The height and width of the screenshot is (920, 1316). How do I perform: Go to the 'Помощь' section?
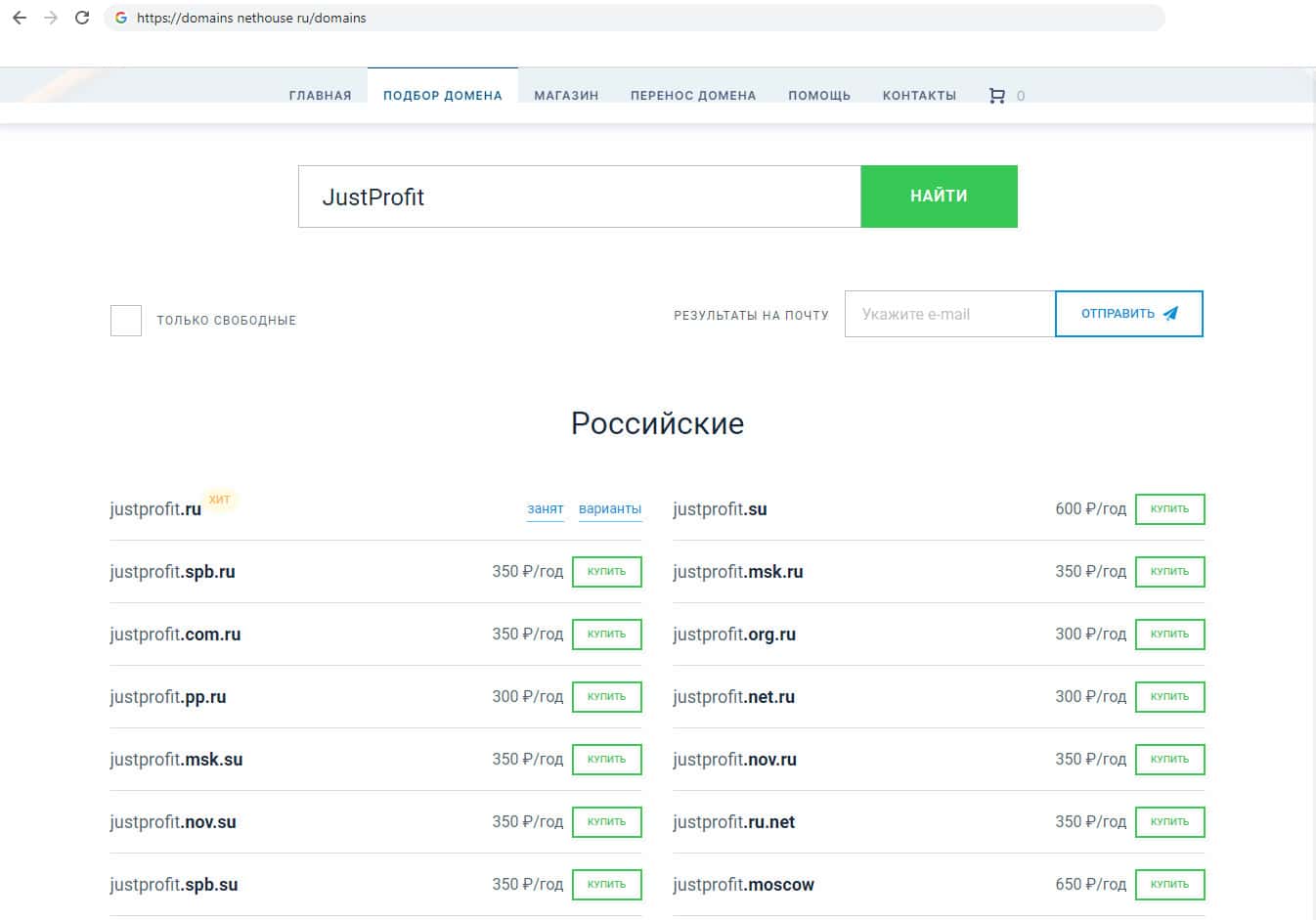tap(818, 96)
